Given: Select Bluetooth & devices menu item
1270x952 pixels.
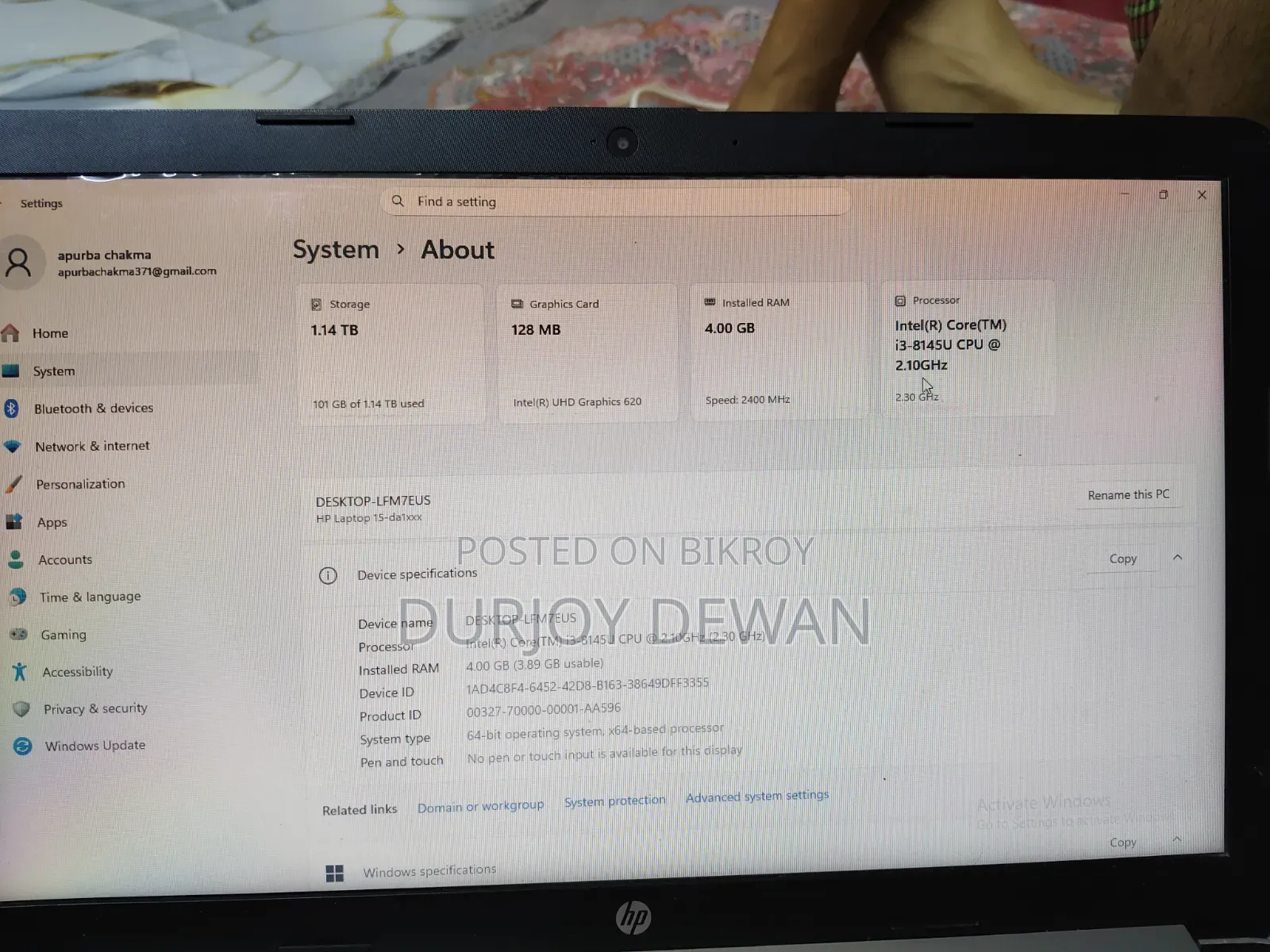Looking at the screenshot, I should 94,408.
